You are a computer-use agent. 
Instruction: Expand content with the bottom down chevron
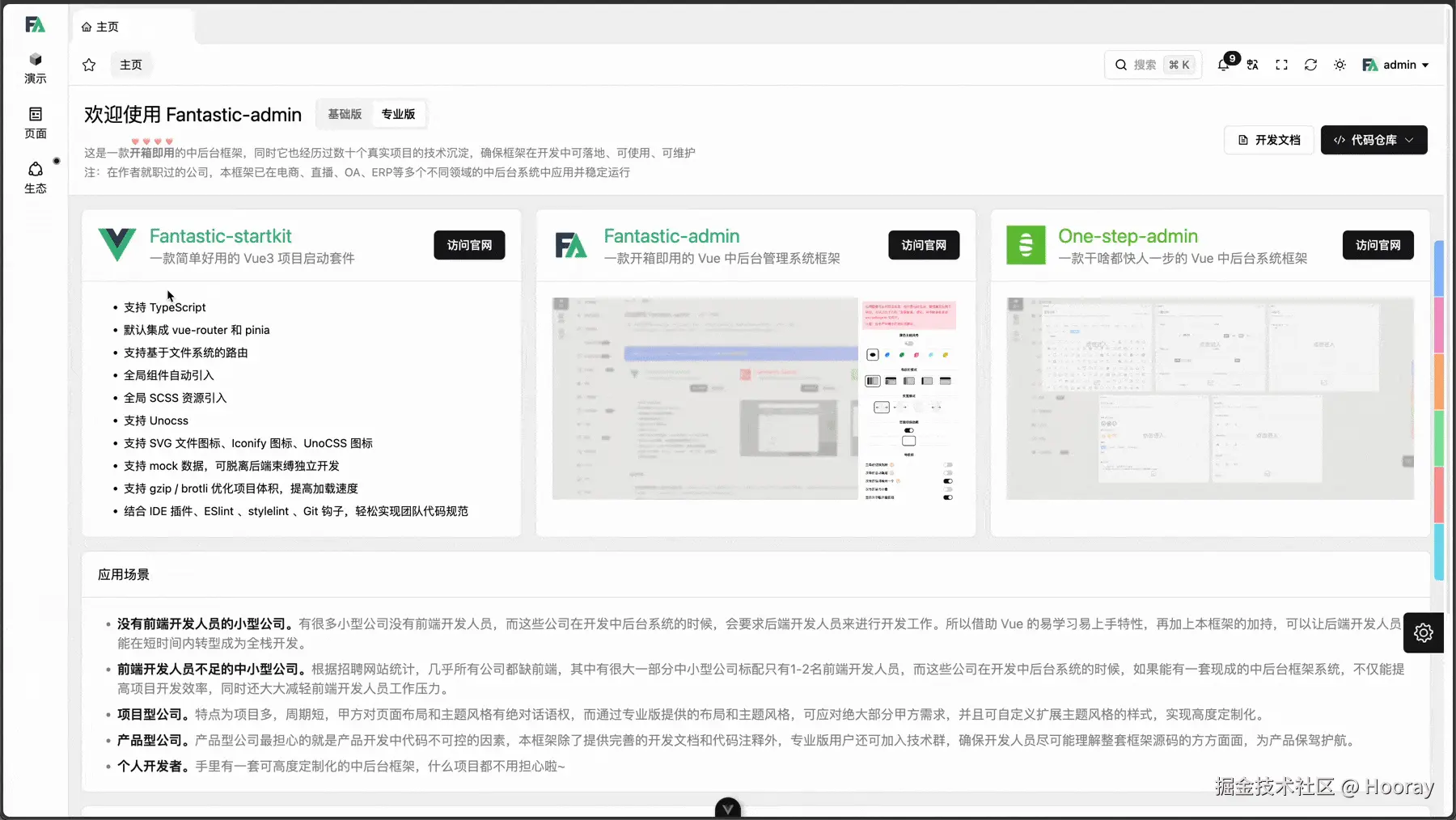726,806
